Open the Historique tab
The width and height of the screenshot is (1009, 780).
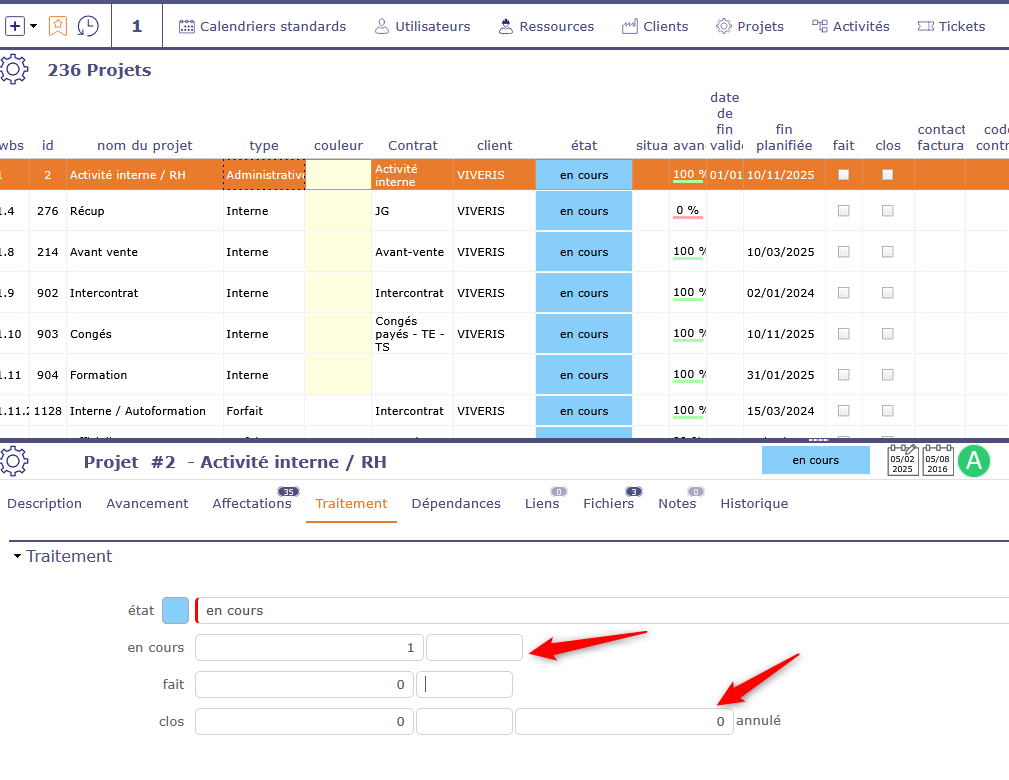754,504
